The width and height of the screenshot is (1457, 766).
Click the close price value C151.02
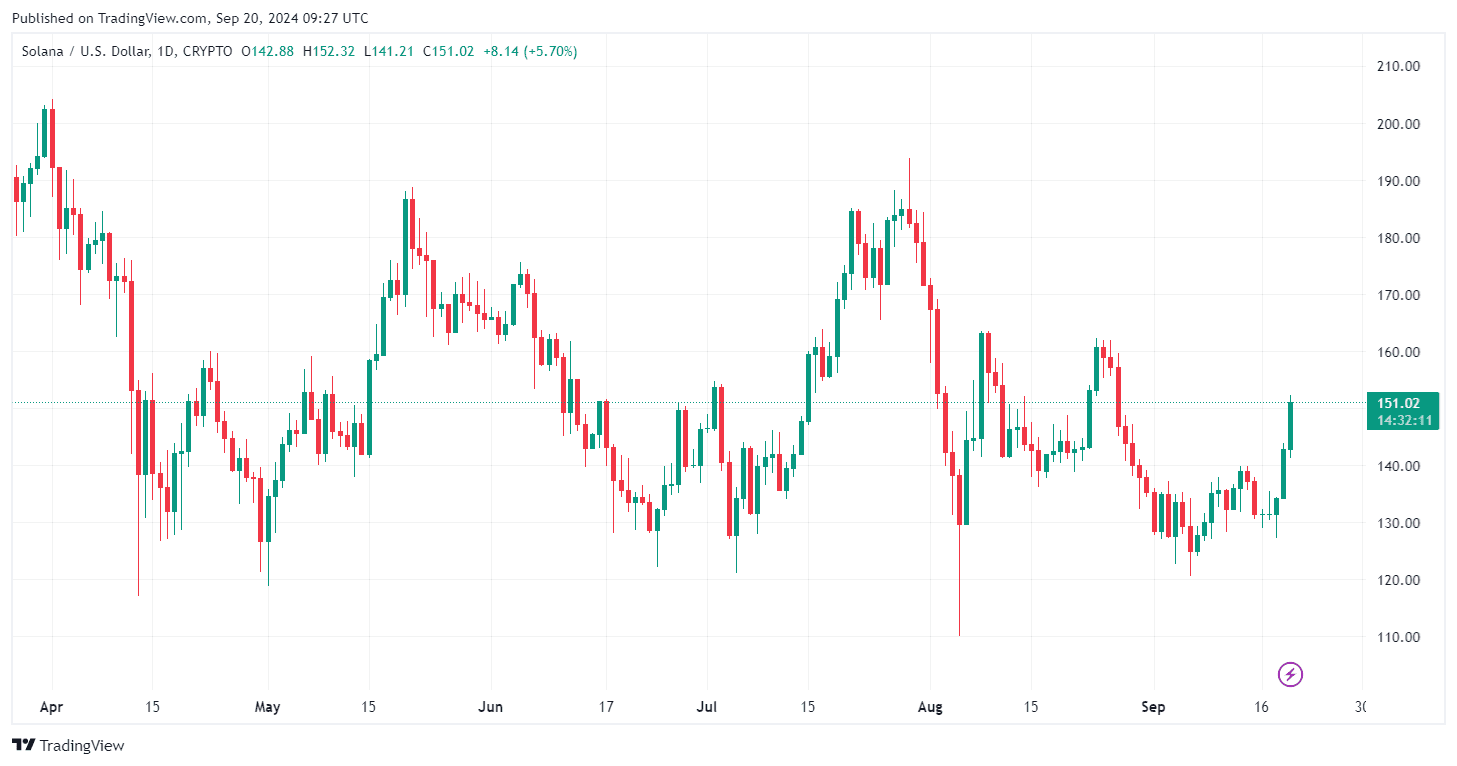coord(449,51)
